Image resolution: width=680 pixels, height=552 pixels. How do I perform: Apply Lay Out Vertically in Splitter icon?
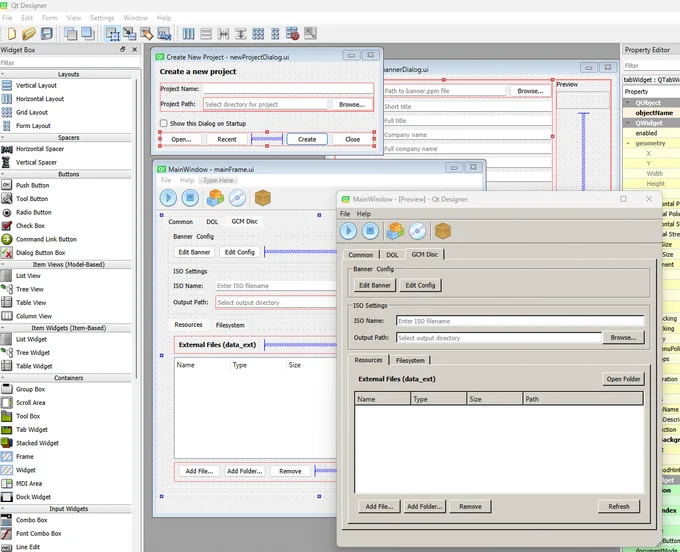(x=241, y=33)
